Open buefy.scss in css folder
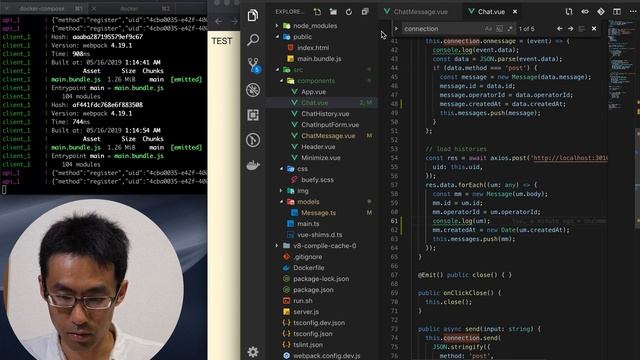 click(317, 180)
